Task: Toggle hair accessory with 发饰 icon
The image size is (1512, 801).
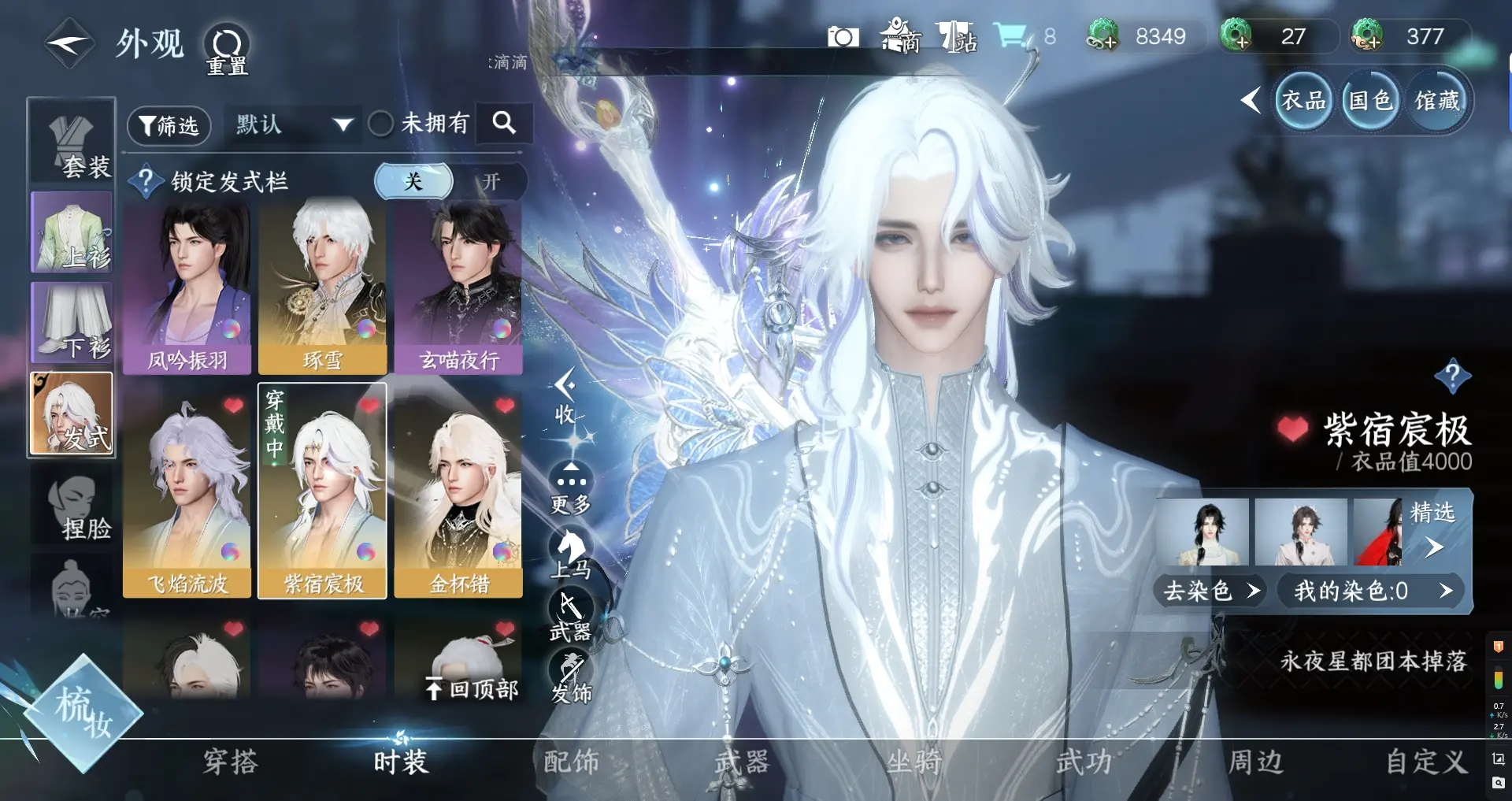Action: pyautogui.click(x=572, y=678)
